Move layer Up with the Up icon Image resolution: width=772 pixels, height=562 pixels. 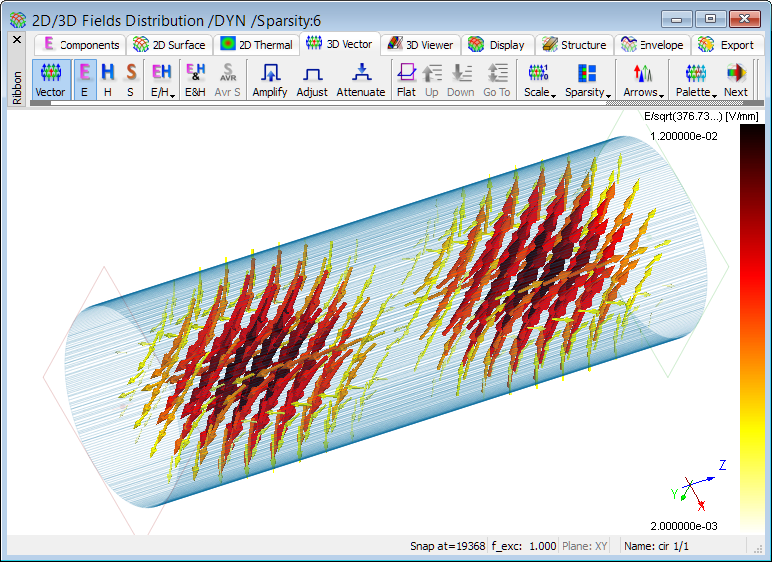coord(432,80)
